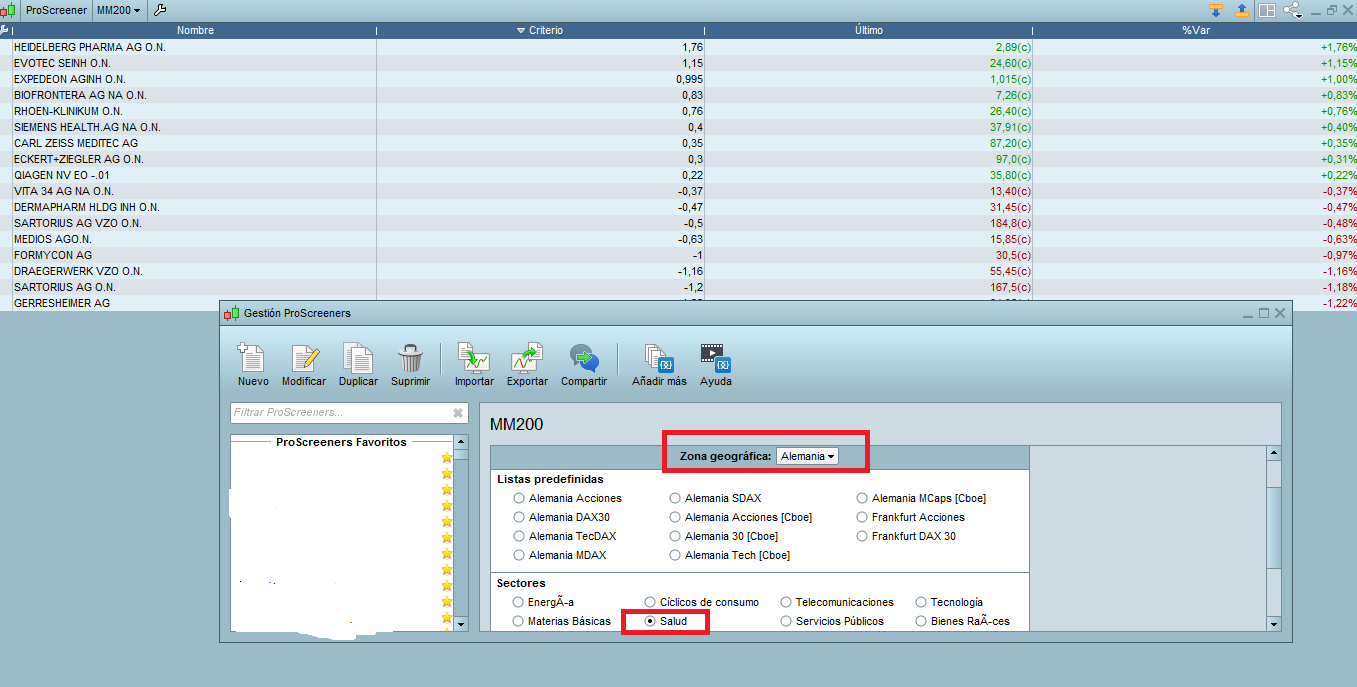
Task: Click the Exportar icon
Action: click(x=526, y=358)
